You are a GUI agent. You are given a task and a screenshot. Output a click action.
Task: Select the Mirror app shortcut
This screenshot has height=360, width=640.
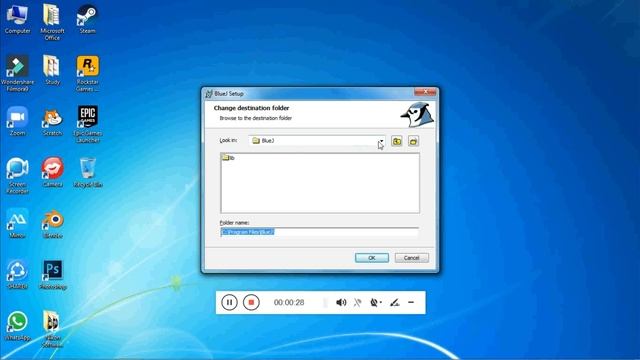click(18, 223)
